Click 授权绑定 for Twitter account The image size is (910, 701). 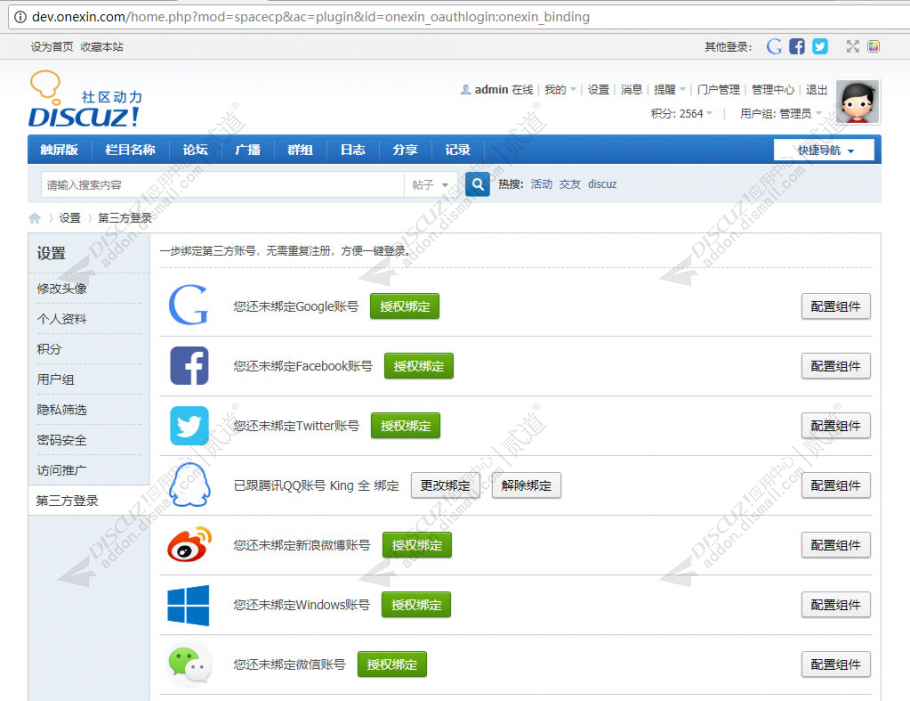pyautogui.click(x=405, y=426)
